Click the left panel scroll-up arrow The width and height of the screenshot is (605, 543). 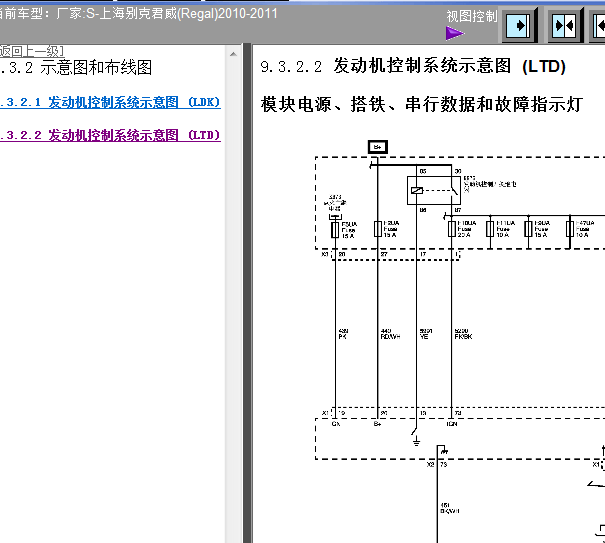point(233,54)
